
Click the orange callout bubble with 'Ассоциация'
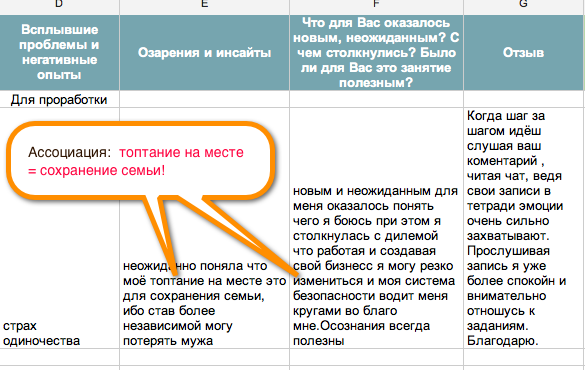click(140, 160)
